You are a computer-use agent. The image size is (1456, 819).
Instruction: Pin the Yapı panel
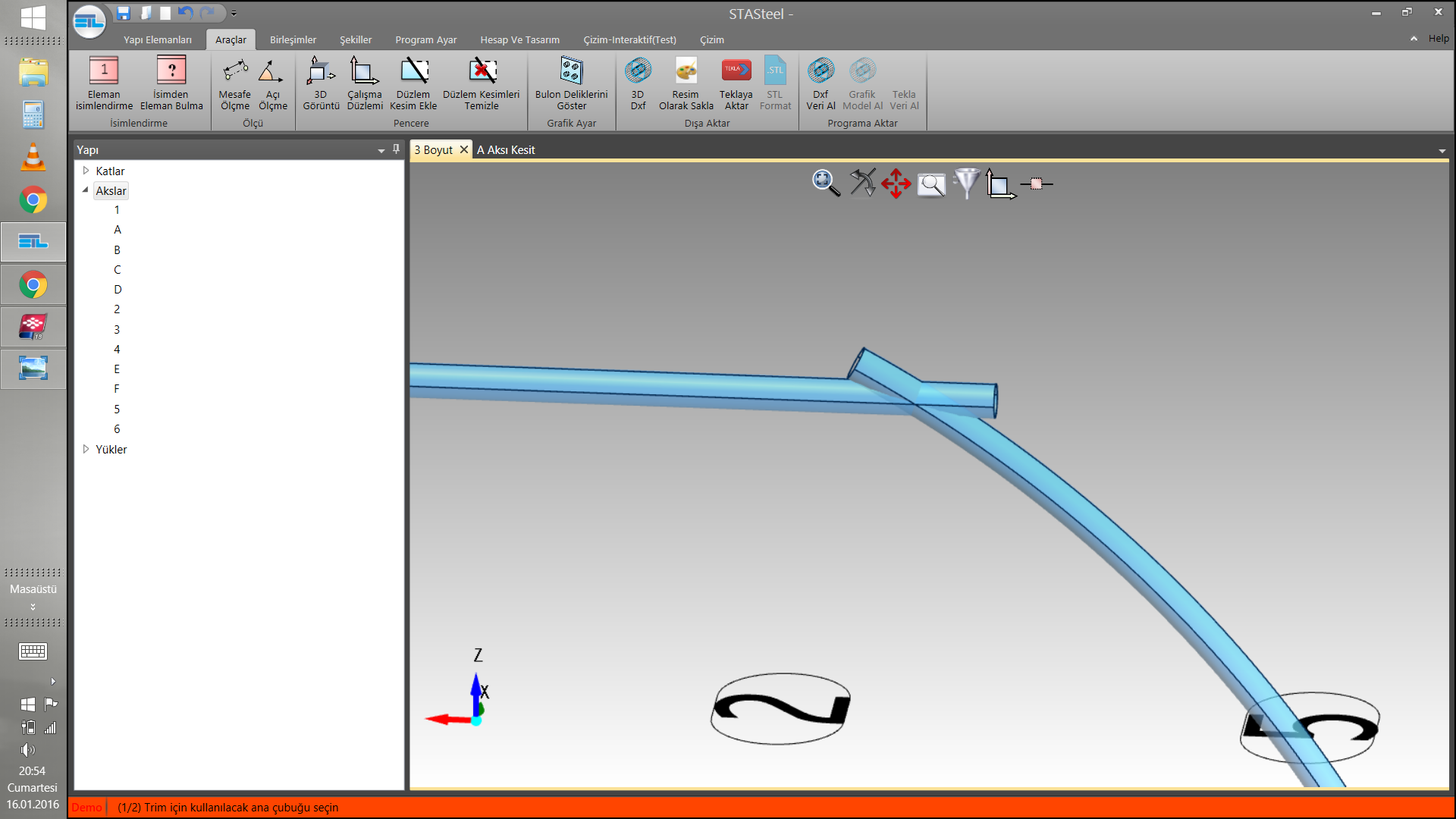(396, 149)
